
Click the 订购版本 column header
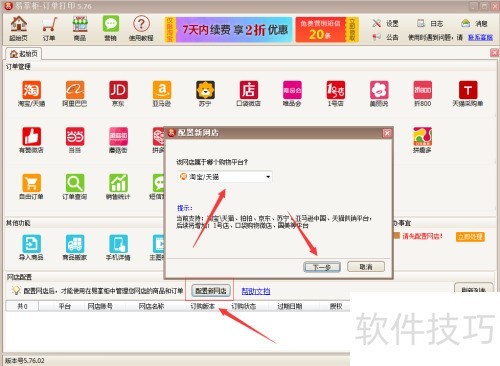point(203,306)
